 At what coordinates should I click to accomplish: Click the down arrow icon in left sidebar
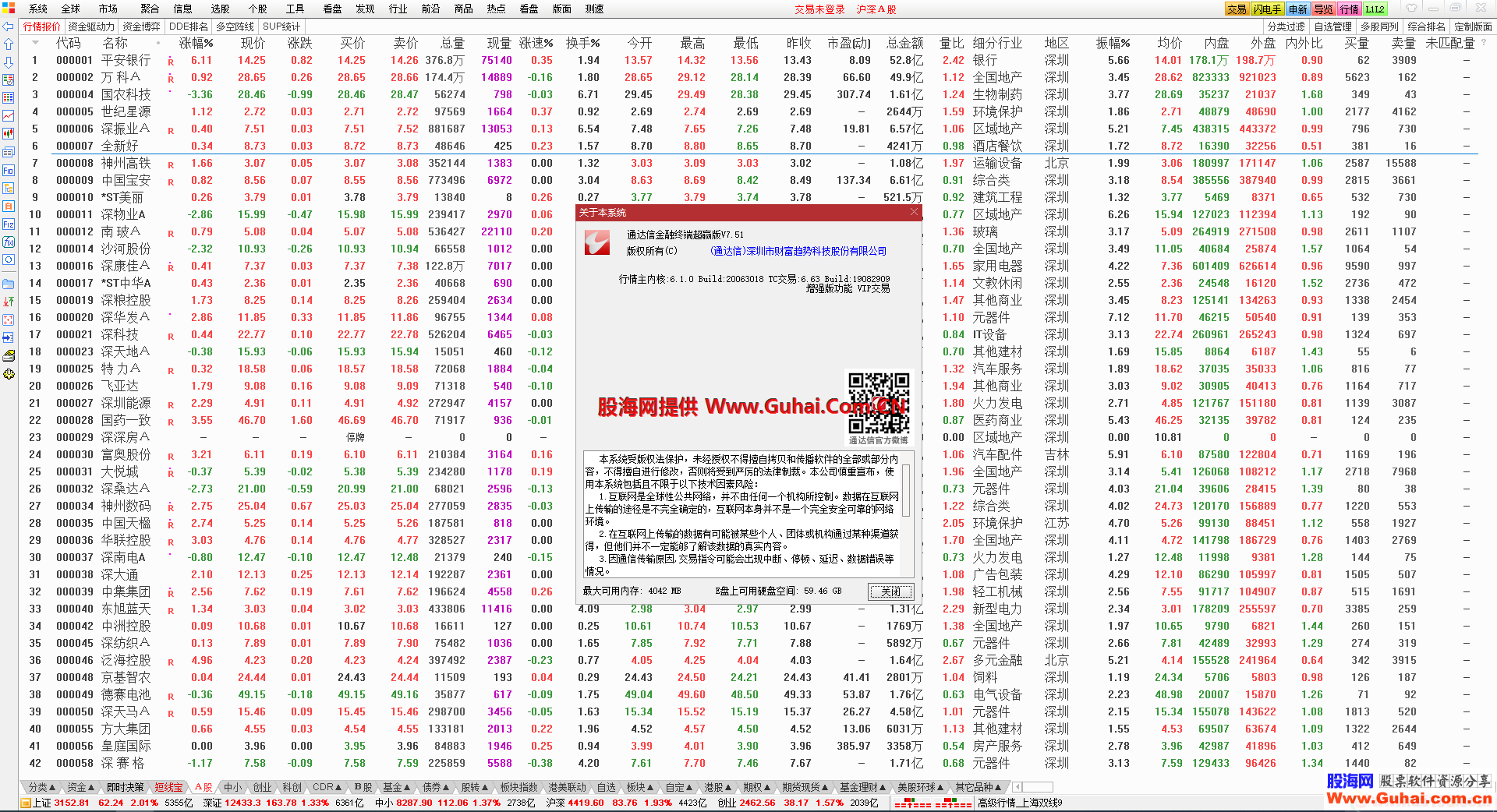tap(9, 62)
